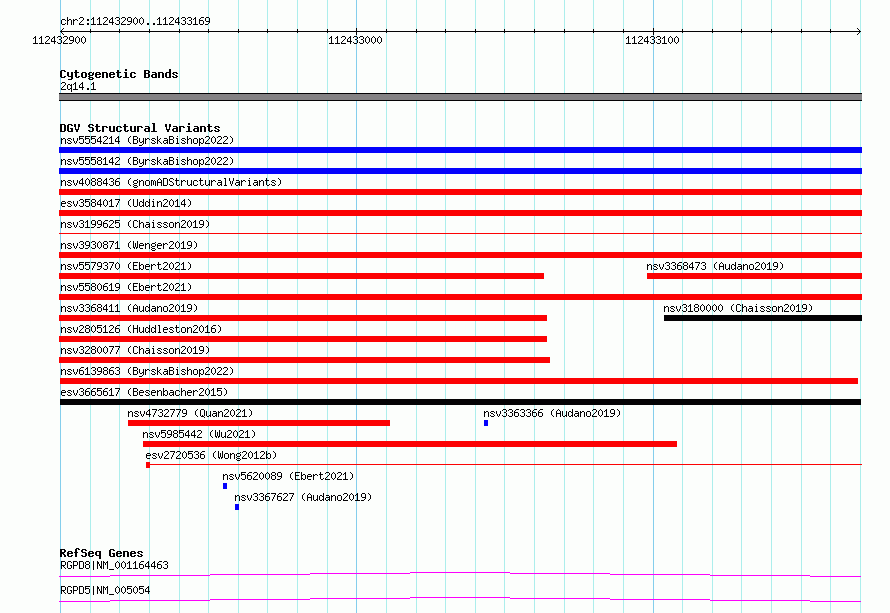Open gene RGPD5|NM_005054 label
This screenshot has height=613, width=890.
pyautogui.click(x=105, y=590)
